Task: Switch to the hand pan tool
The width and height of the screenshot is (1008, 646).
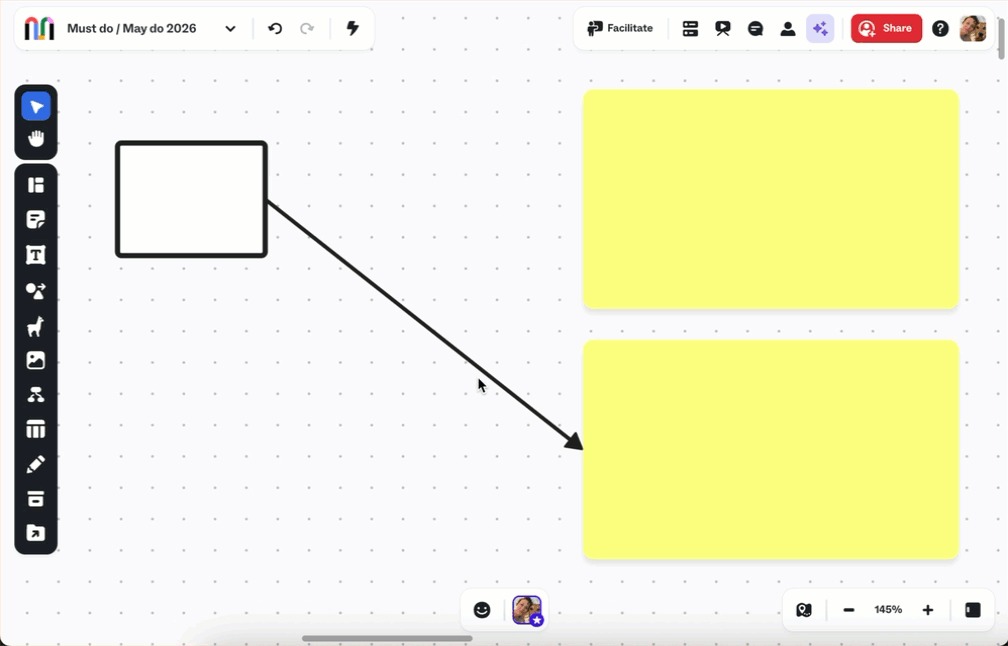Action: [36, 138]
